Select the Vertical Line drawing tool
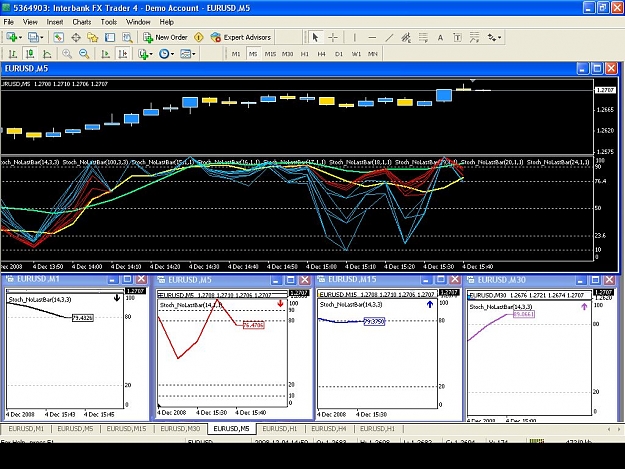 coord(354,37)
